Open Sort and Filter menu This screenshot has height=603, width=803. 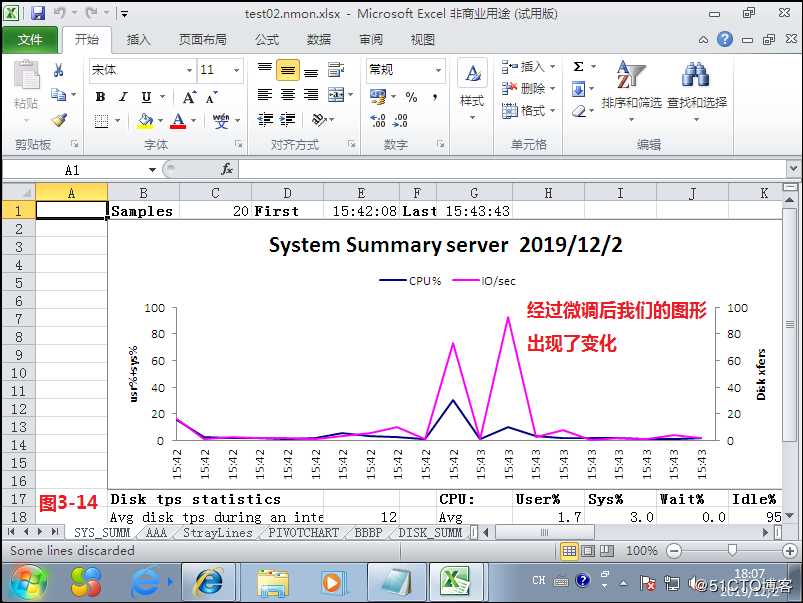(631, 91)
